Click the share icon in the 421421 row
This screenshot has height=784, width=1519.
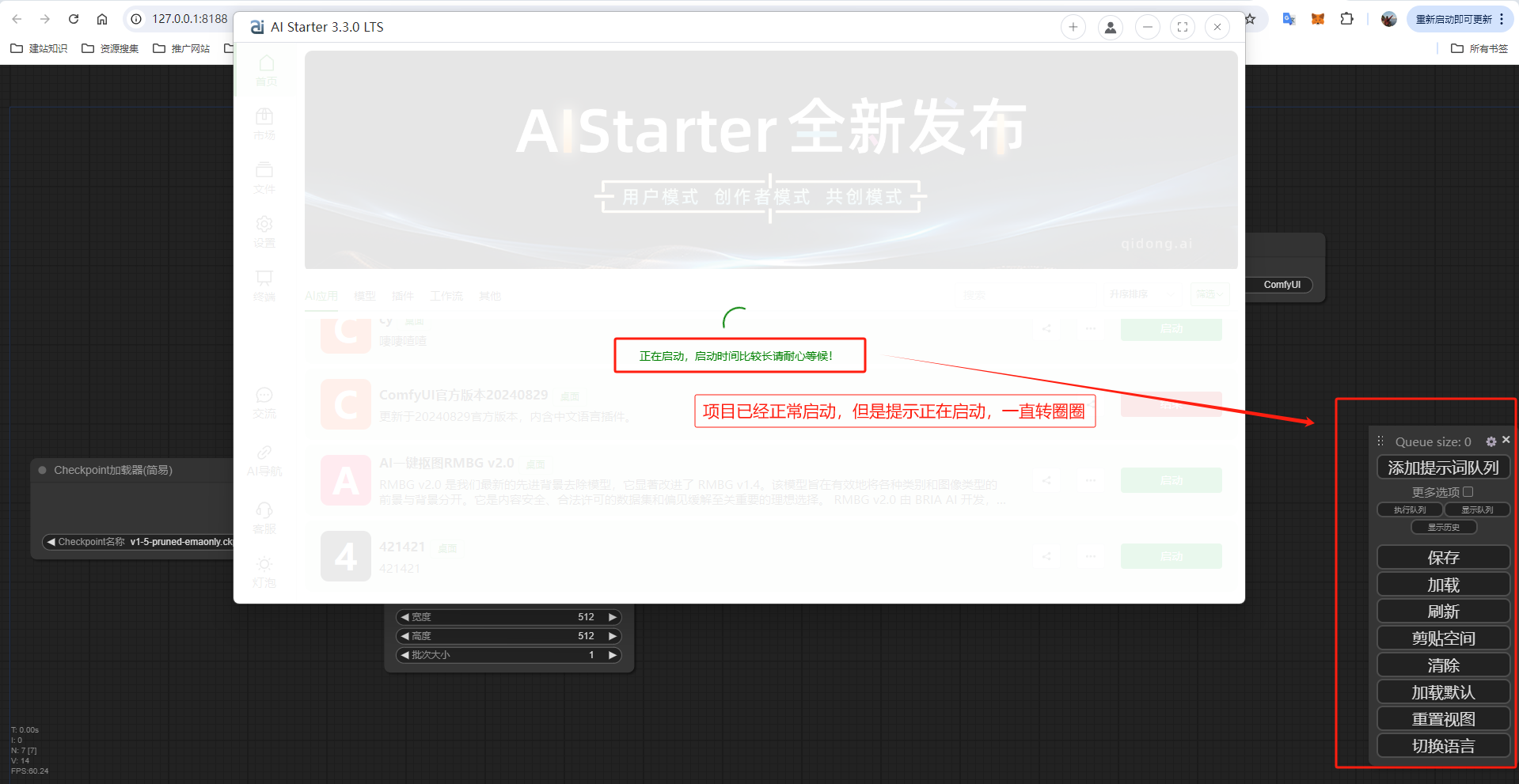[1046, 556]
